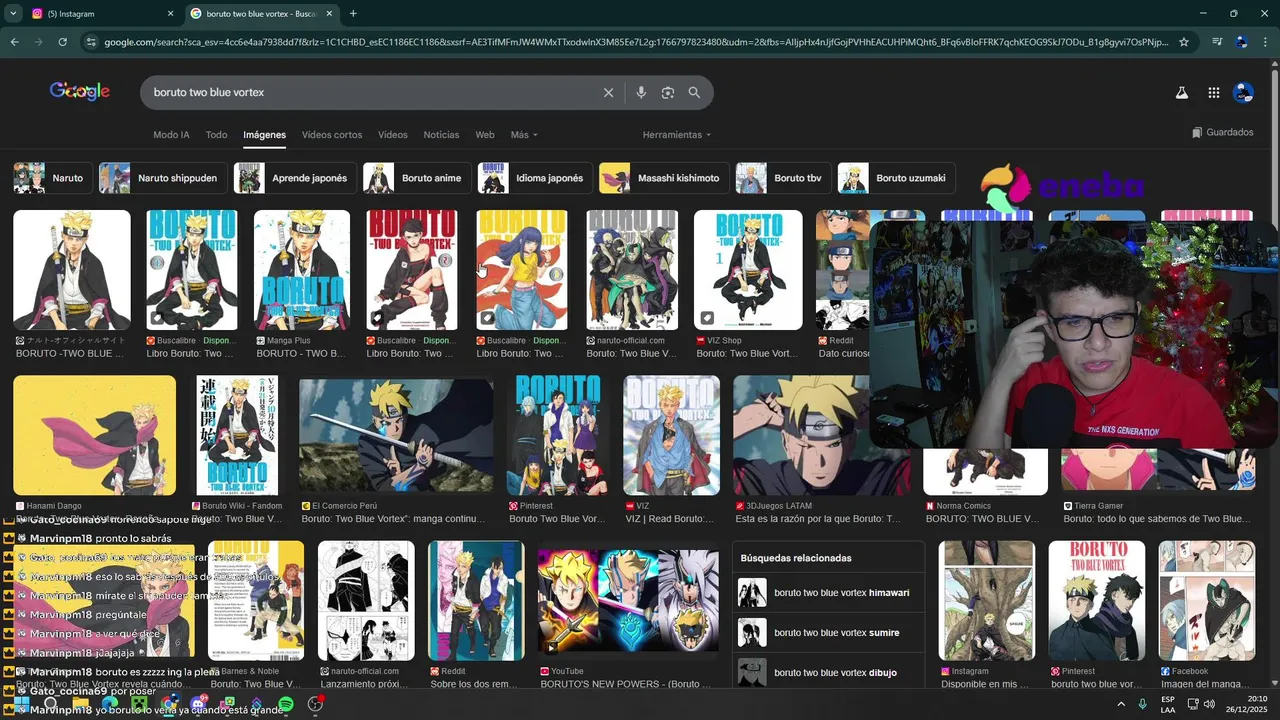View site information icon in address bar

coord(91,42)
